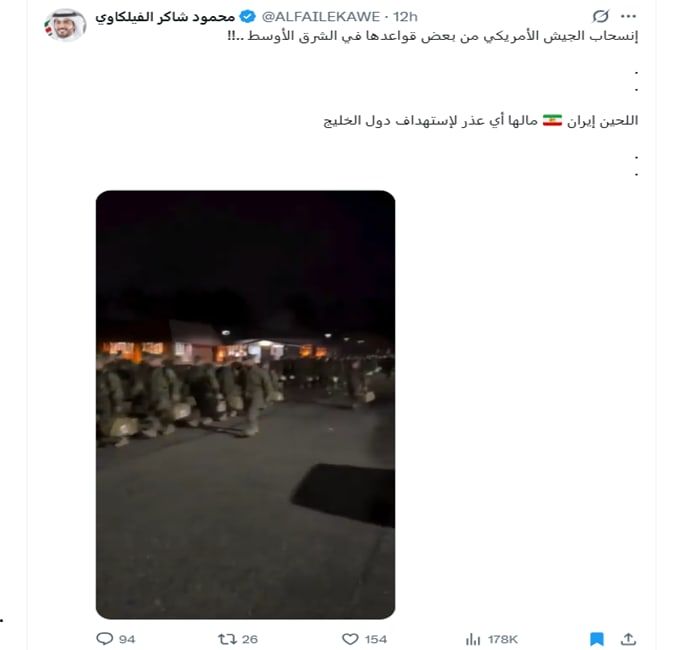Click the repost icon beside 26

(x=227, y=640)
